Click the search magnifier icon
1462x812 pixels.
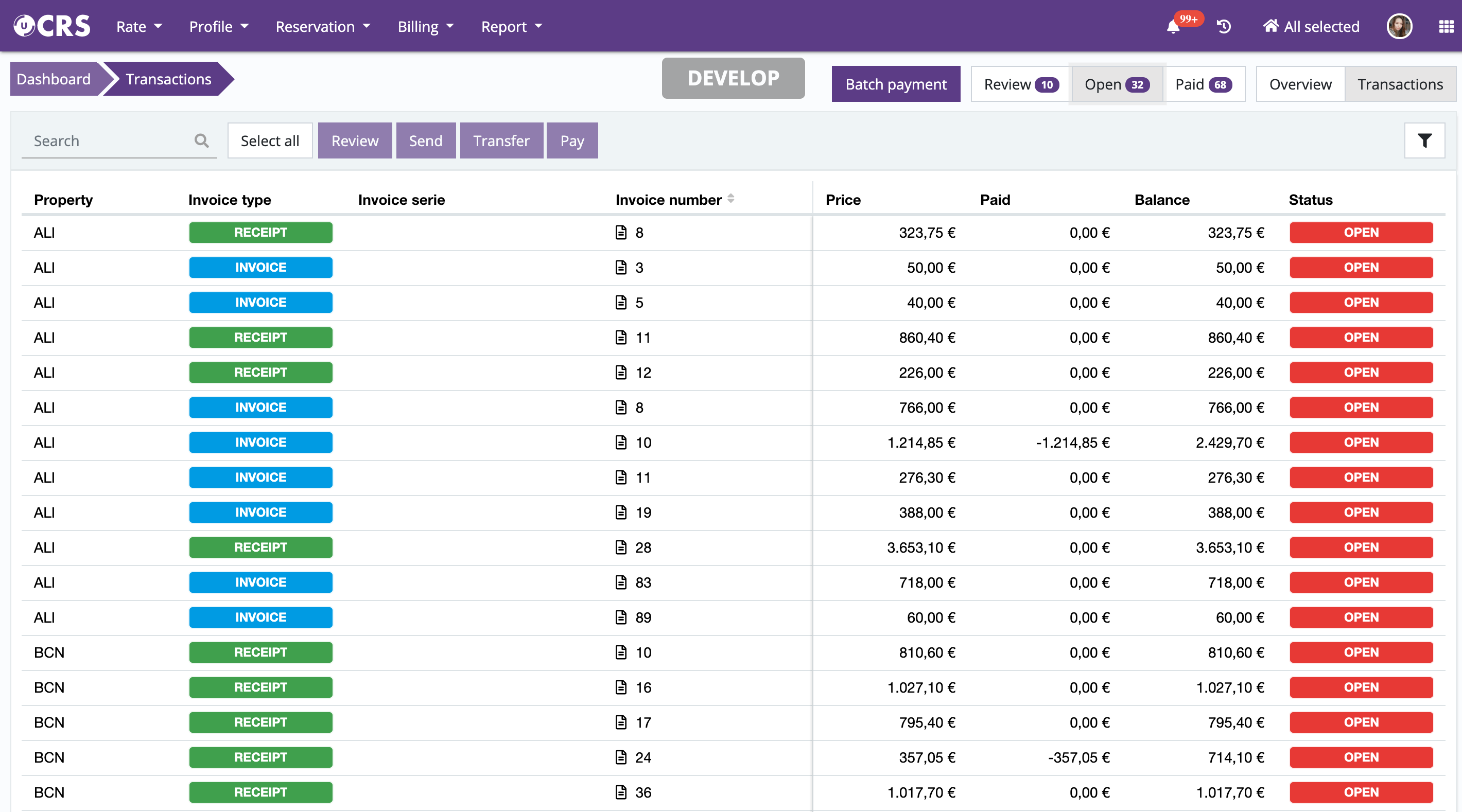(201, 140)
